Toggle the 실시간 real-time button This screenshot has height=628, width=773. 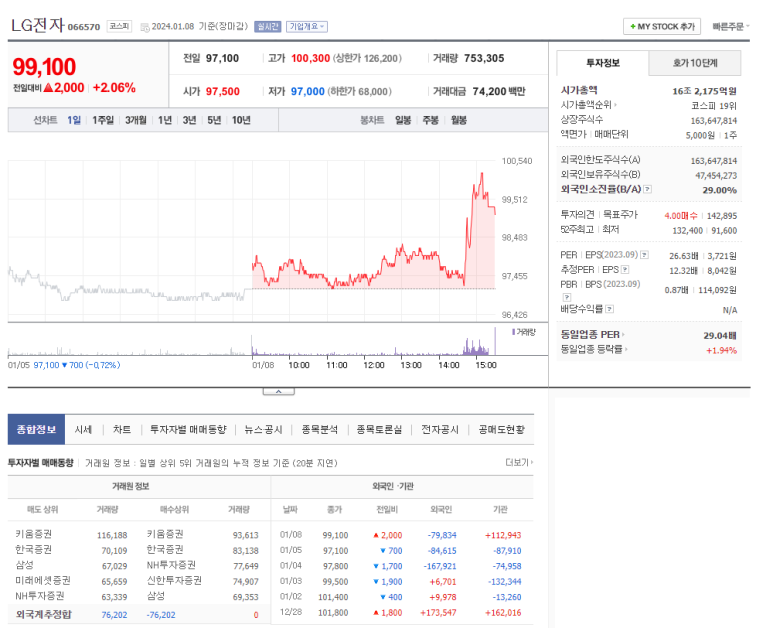[x=267, y=27]
